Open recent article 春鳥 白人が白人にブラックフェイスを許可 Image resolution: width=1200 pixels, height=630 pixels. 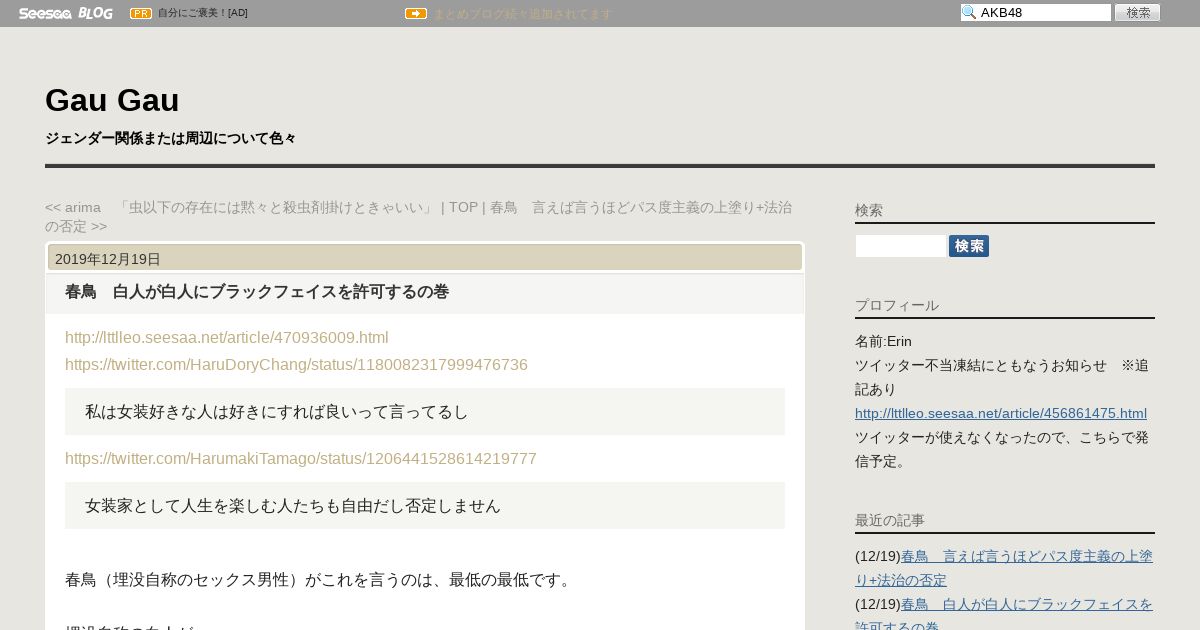coord(1004,615)
